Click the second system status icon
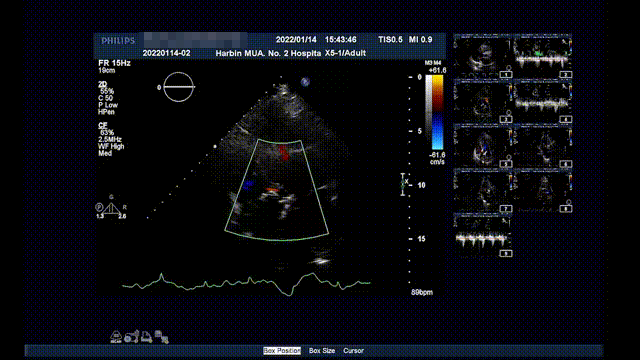Viewport: 640px width, 360px height. 131,337
